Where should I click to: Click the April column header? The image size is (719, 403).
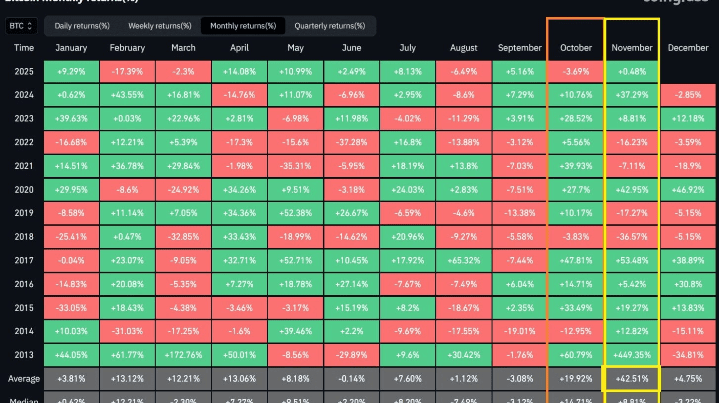pyautogui.click(x=239, y=48)
